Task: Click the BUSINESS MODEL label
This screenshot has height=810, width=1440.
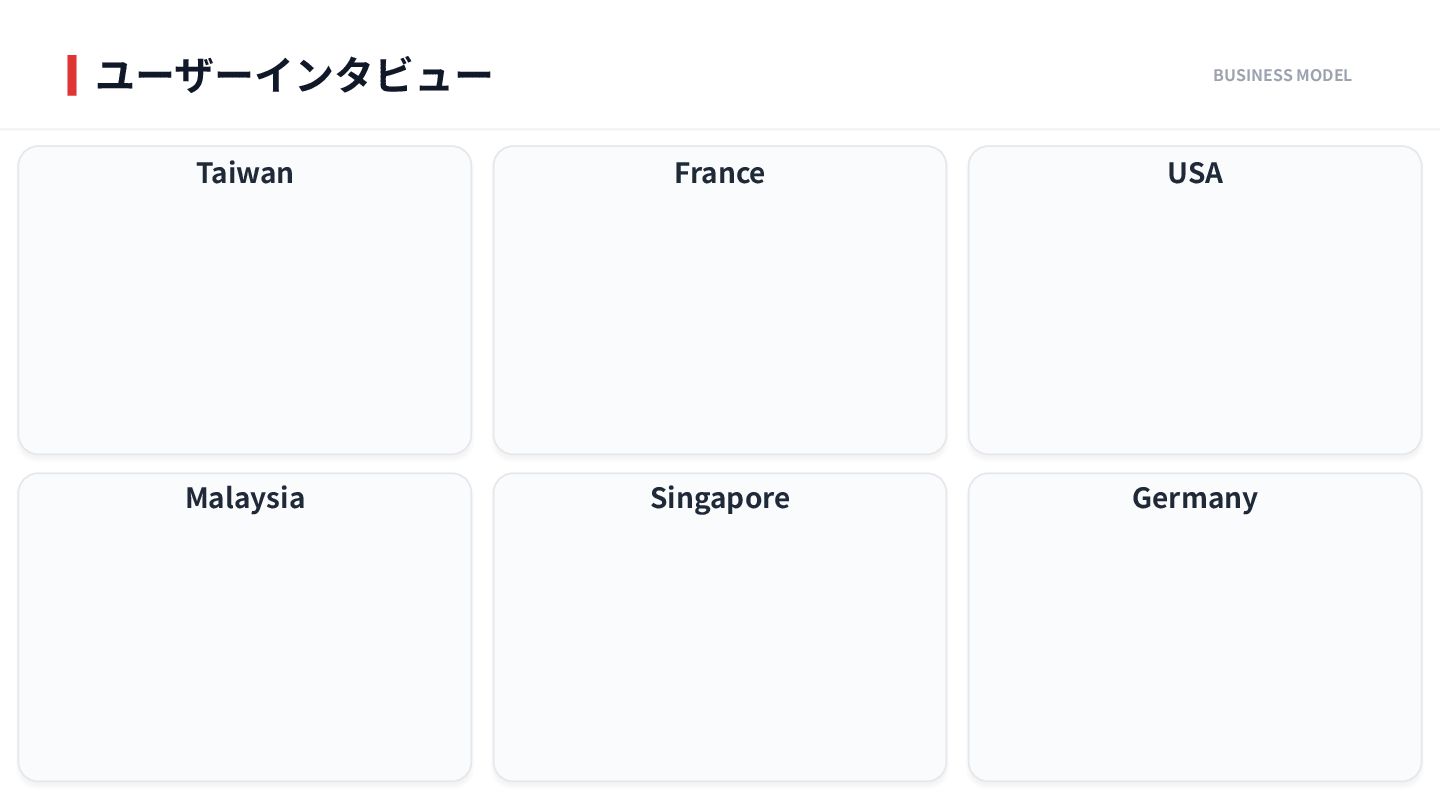Action: (1282, 76)
